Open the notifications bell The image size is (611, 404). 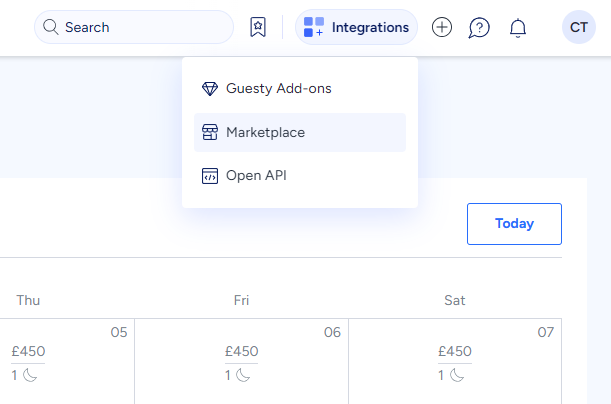(x=518, y=27)
